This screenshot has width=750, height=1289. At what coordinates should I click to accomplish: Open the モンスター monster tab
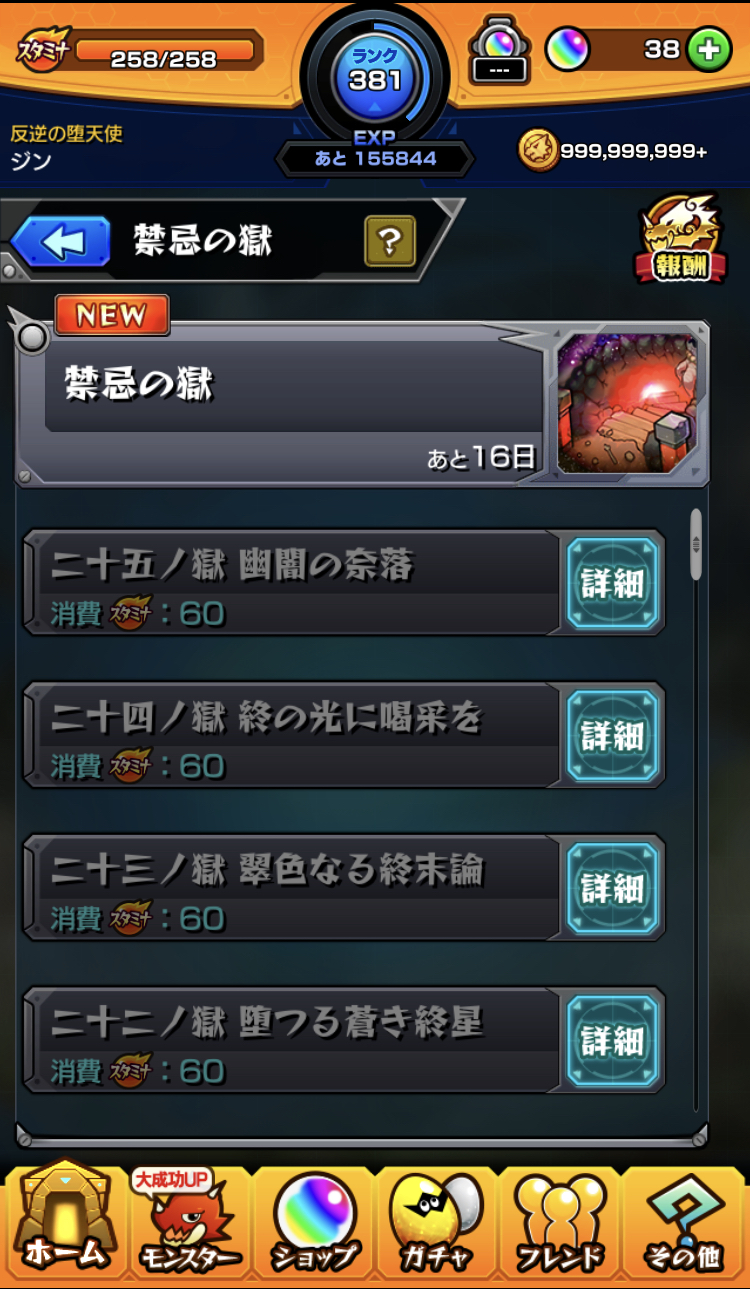pos(190,1222)
